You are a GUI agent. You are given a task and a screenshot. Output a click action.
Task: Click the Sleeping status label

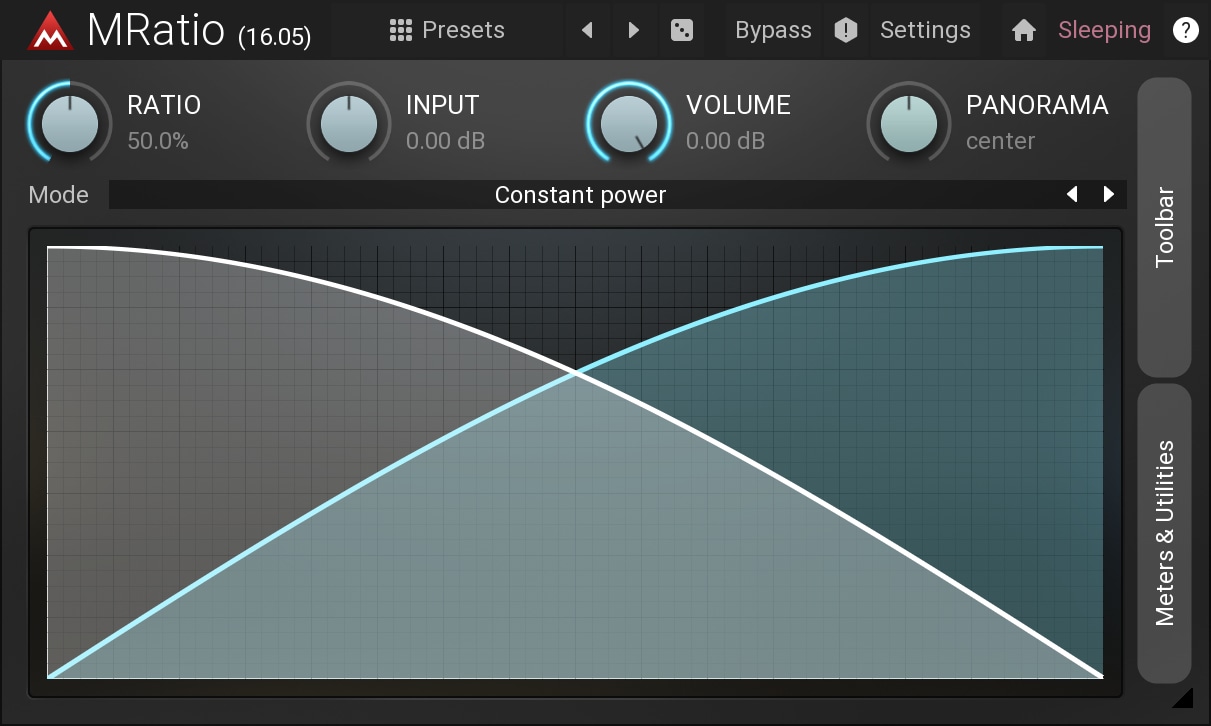tap(1104, 30)
